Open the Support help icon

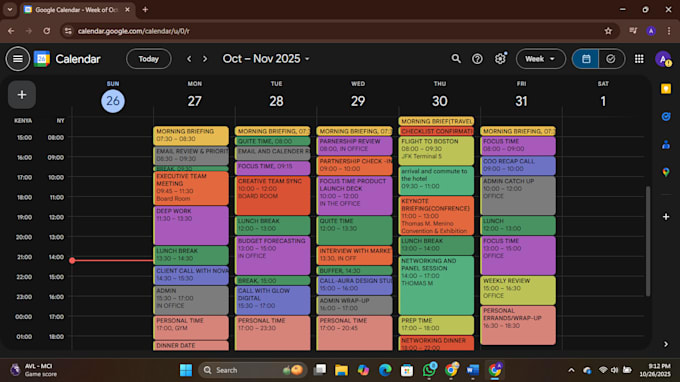pyautogui.click(x=477, y=59)
